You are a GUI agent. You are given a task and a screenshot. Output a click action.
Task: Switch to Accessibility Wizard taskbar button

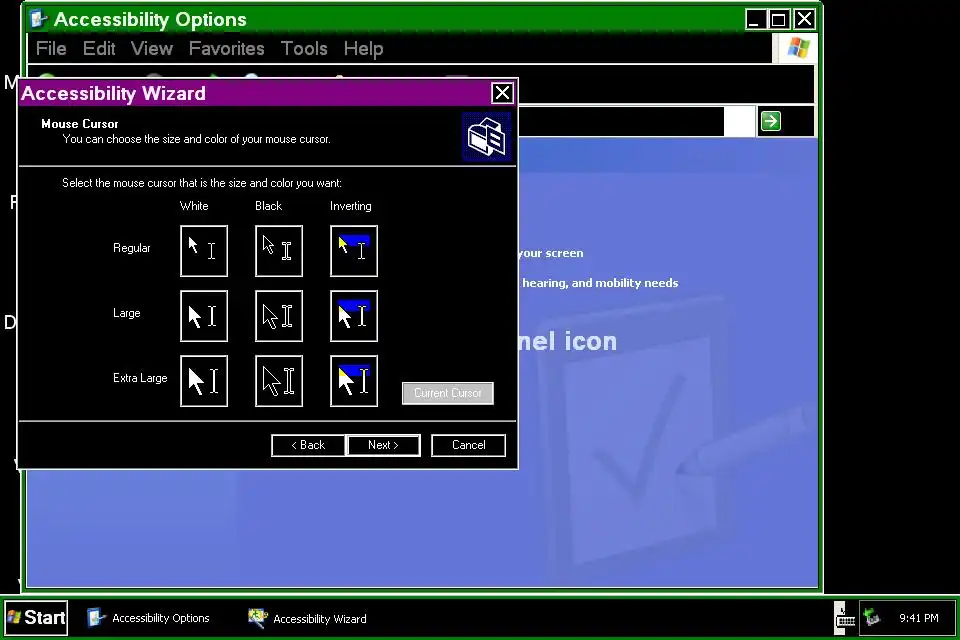point(307,619)
